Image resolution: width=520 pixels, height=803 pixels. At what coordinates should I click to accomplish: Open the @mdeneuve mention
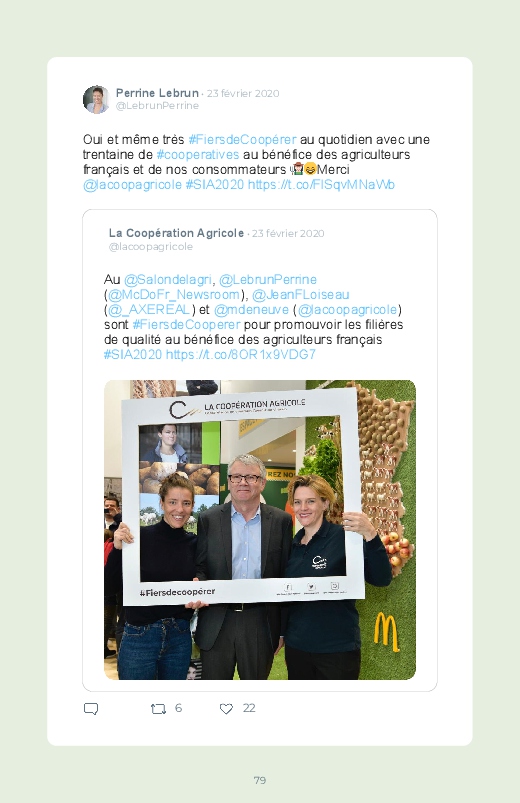pos(252,309)
